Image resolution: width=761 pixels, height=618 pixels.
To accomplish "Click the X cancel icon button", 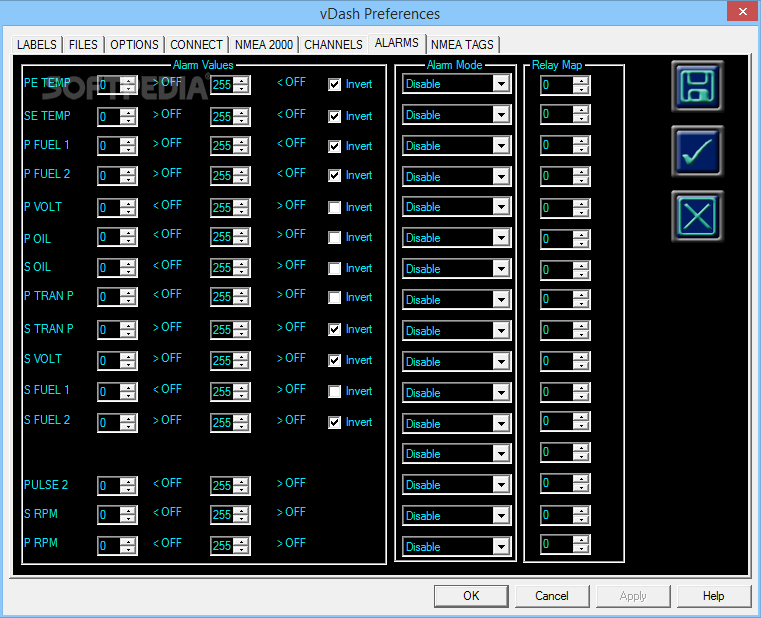I will [x=697, y=216].
